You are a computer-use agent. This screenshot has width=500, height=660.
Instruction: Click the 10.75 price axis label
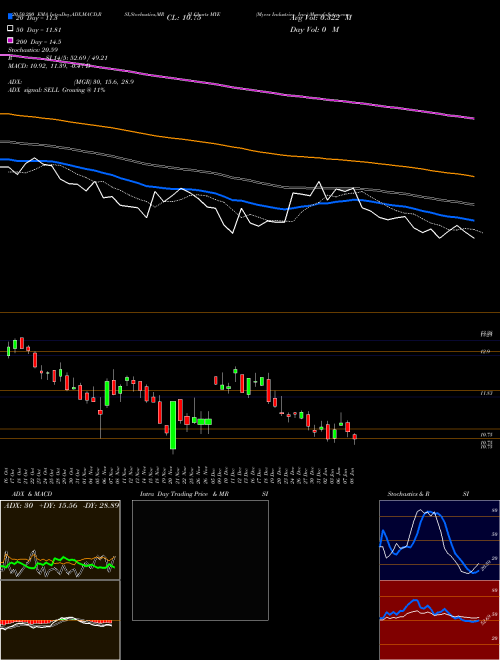click(x=486, y=434)
